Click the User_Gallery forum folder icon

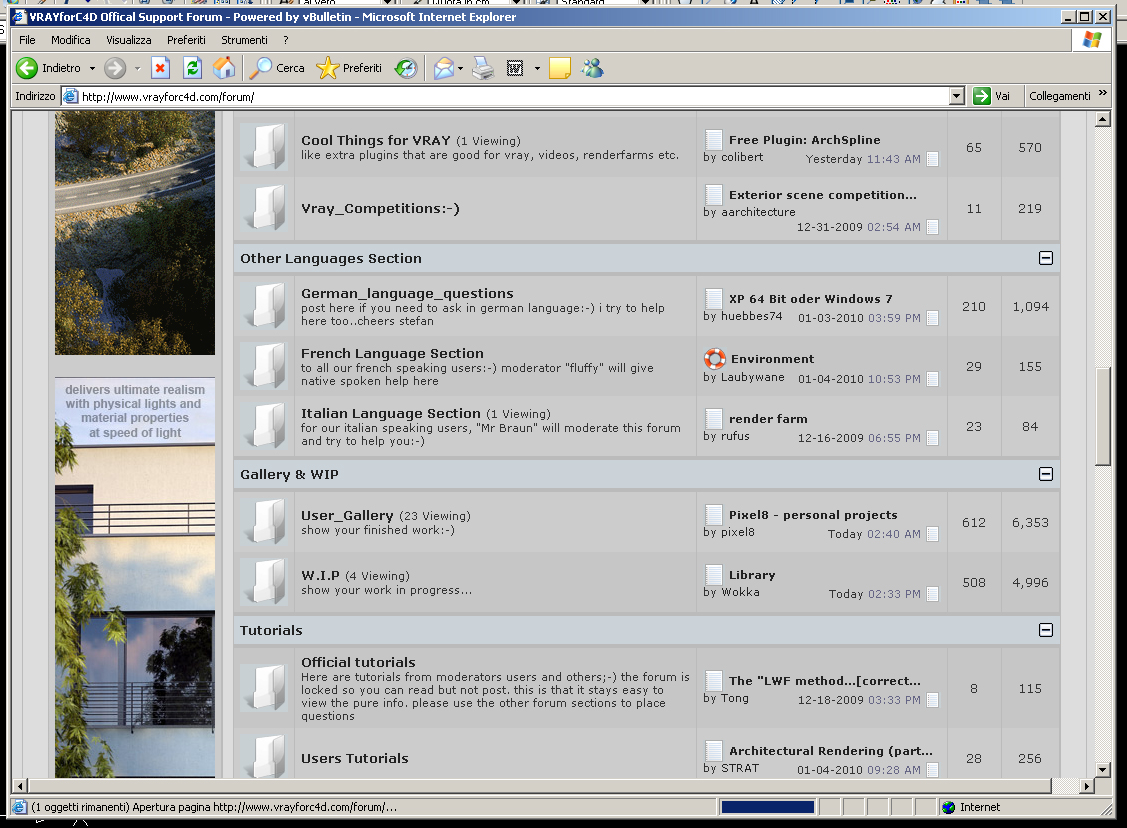click(x=266, y=522)
